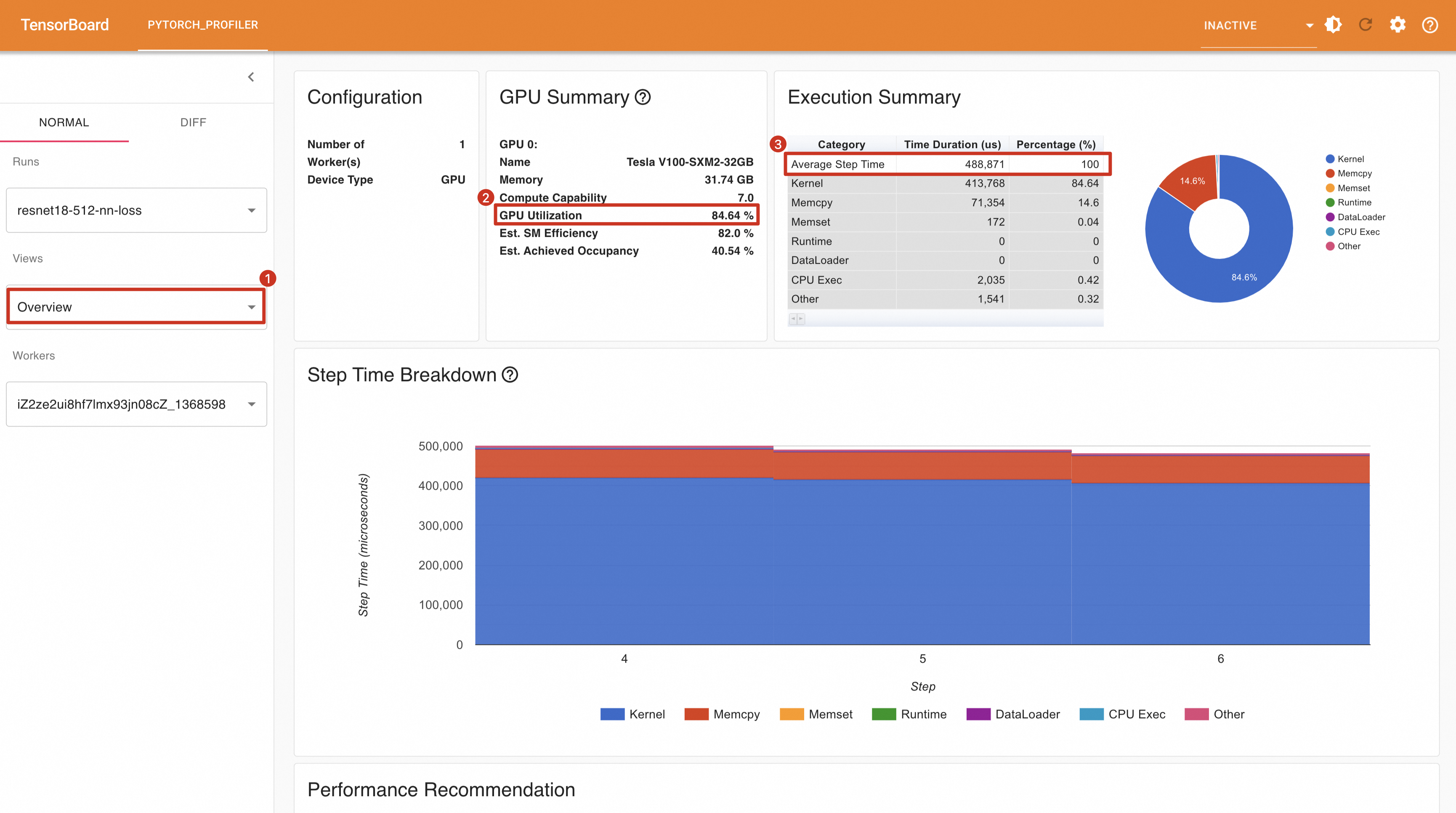Image resolution: width=1456 pixels, height=813 pixels.
Task: Select the Average Step Time row
Action: (945, 164)
